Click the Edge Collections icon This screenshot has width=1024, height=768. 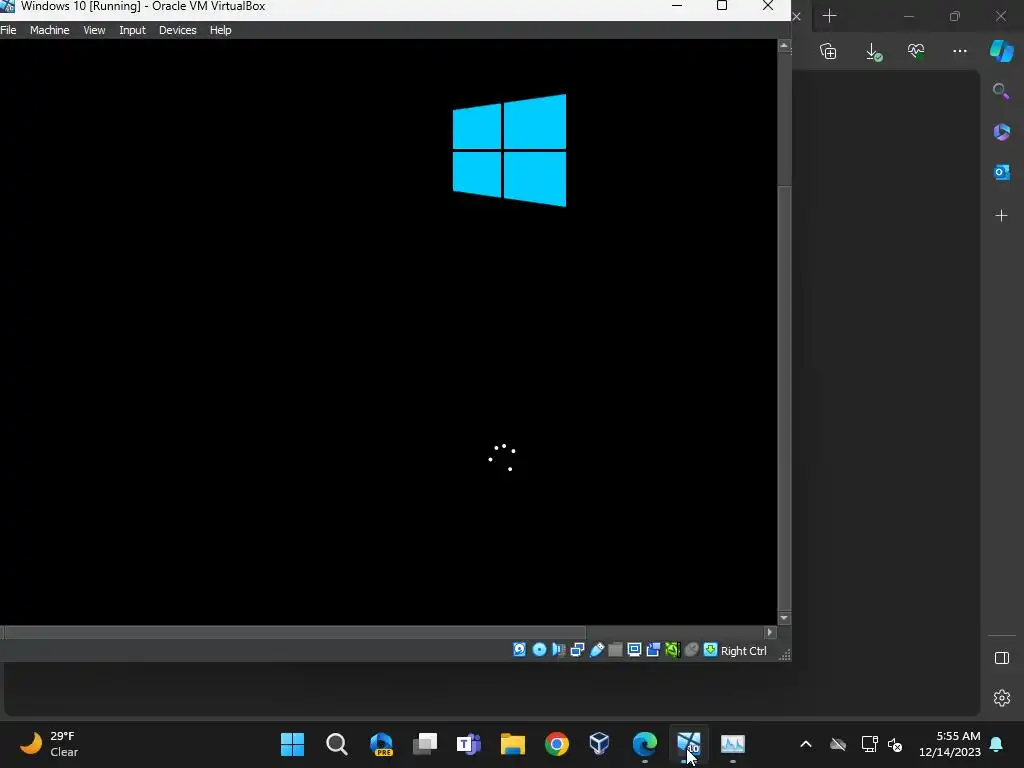coord(828,52)
